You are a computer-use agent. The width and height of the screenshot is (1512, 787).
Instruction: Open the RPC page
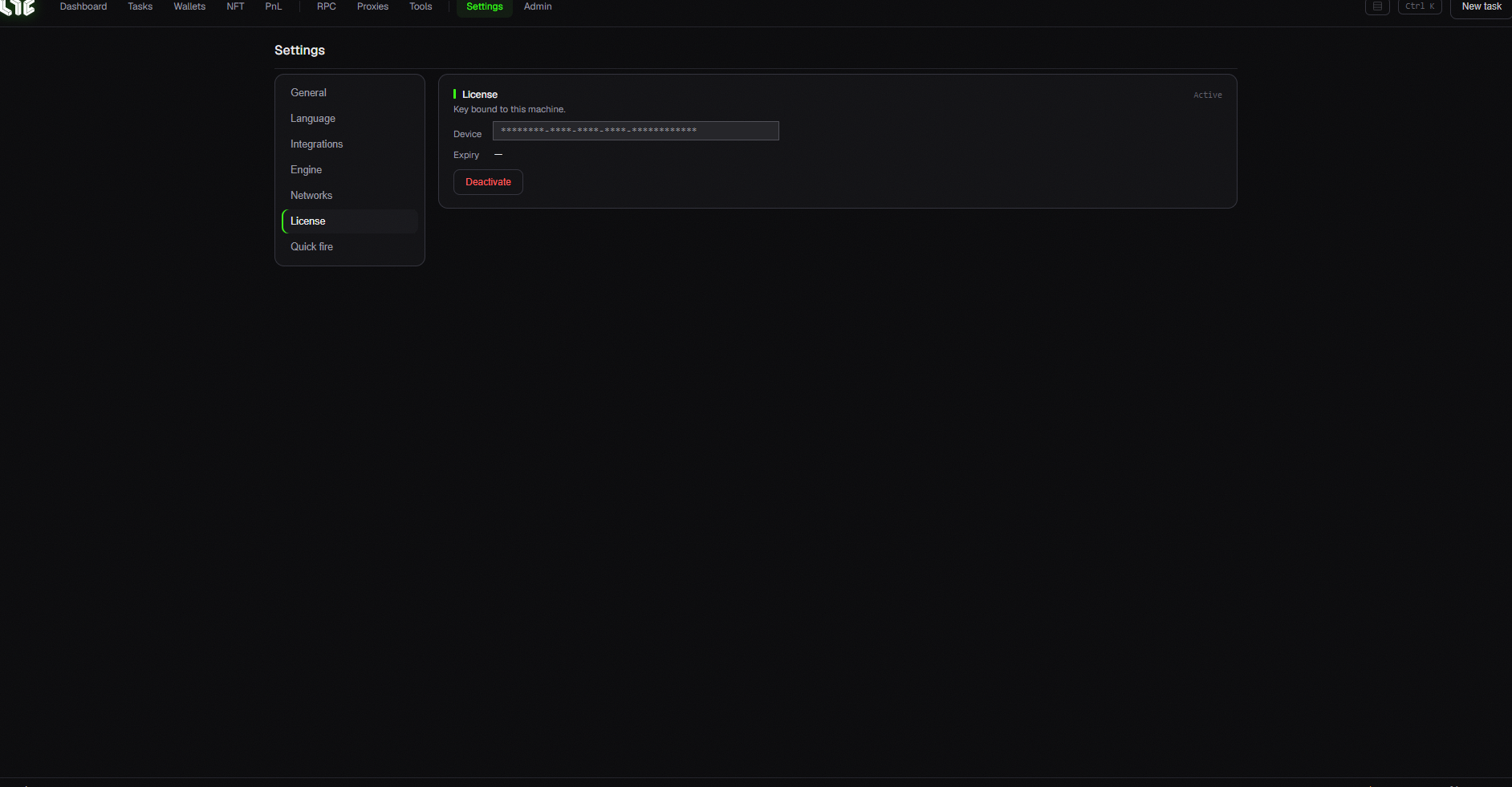pos(327,6)
